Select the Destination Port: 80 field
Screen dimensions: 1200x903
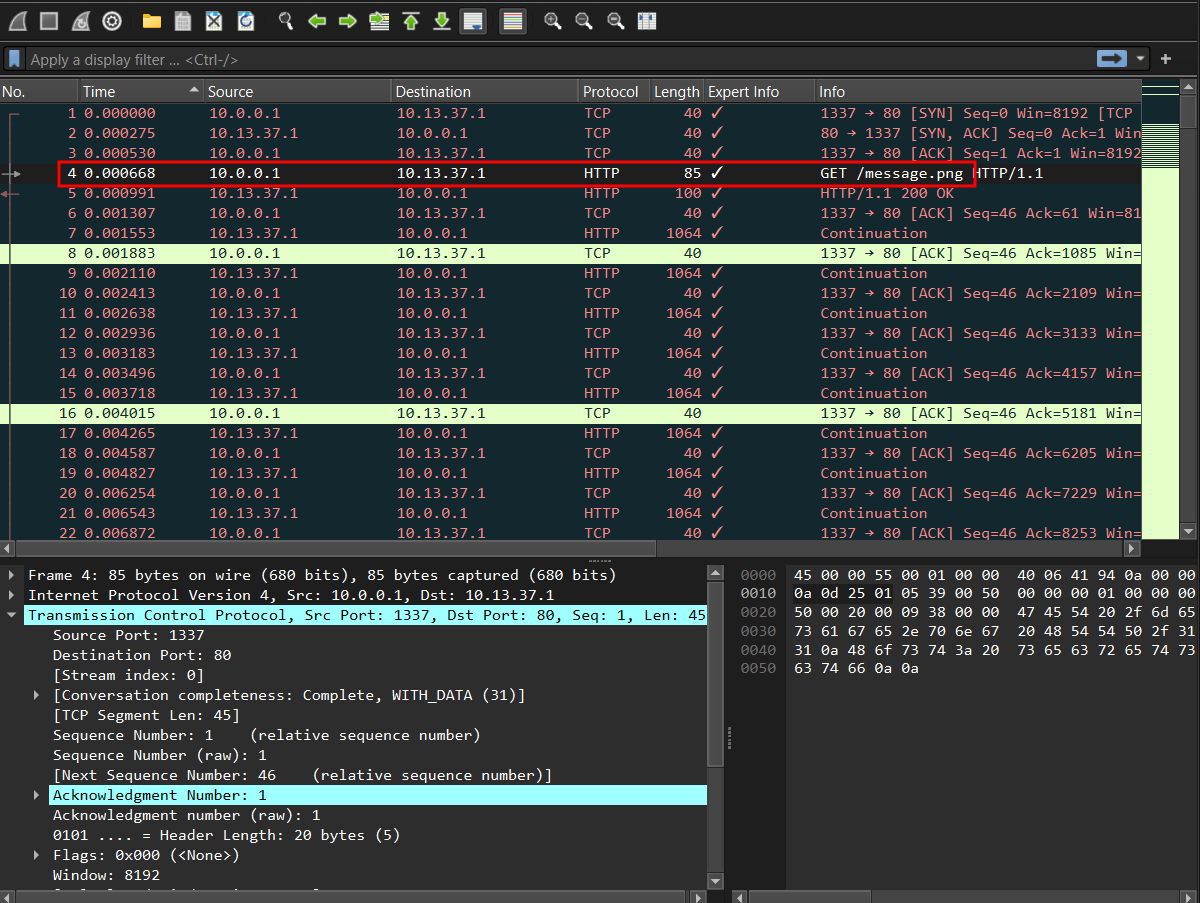(142, 655)
